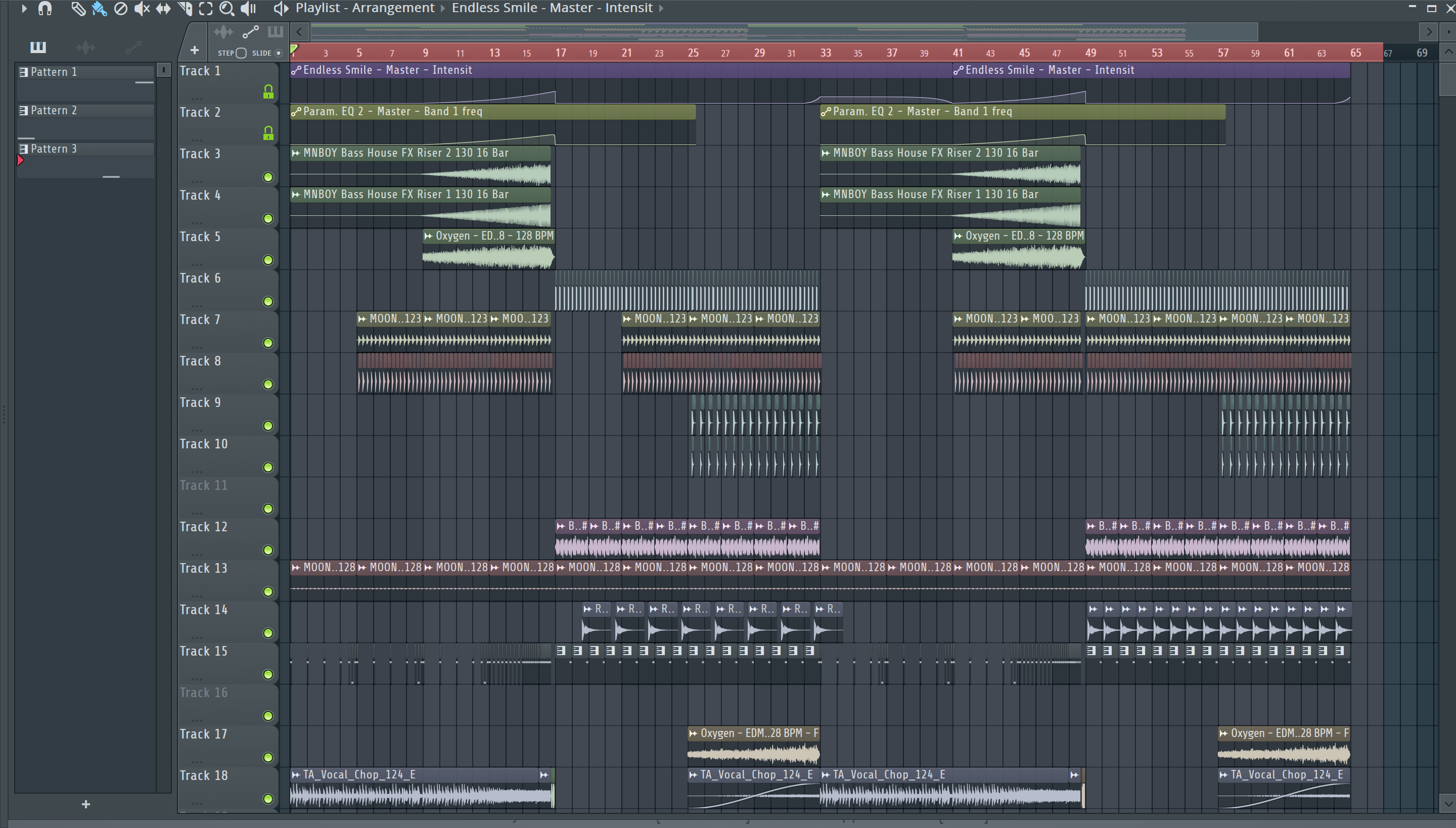Add a new pattern with the picker plus button
1456x828 pixels.
coord(86,804)
